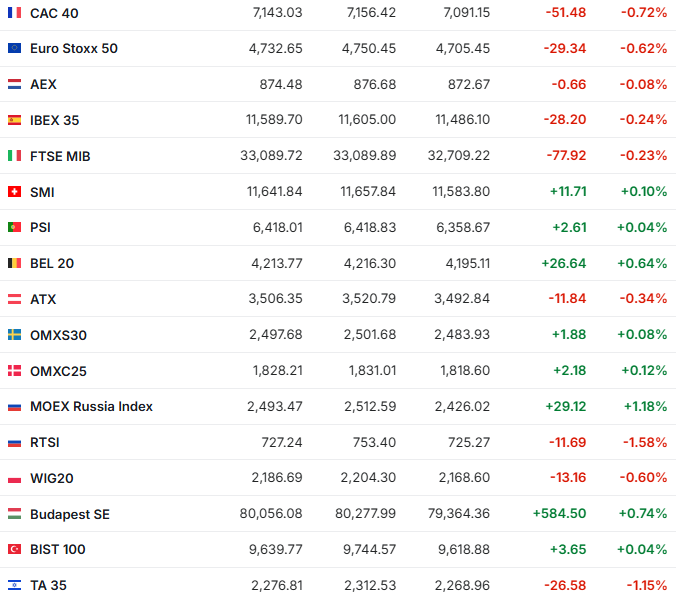Screen dimensions: 676x595
Task: Click the Spain flag icon beside IBEX 35
Action: [x=14, y=120]
